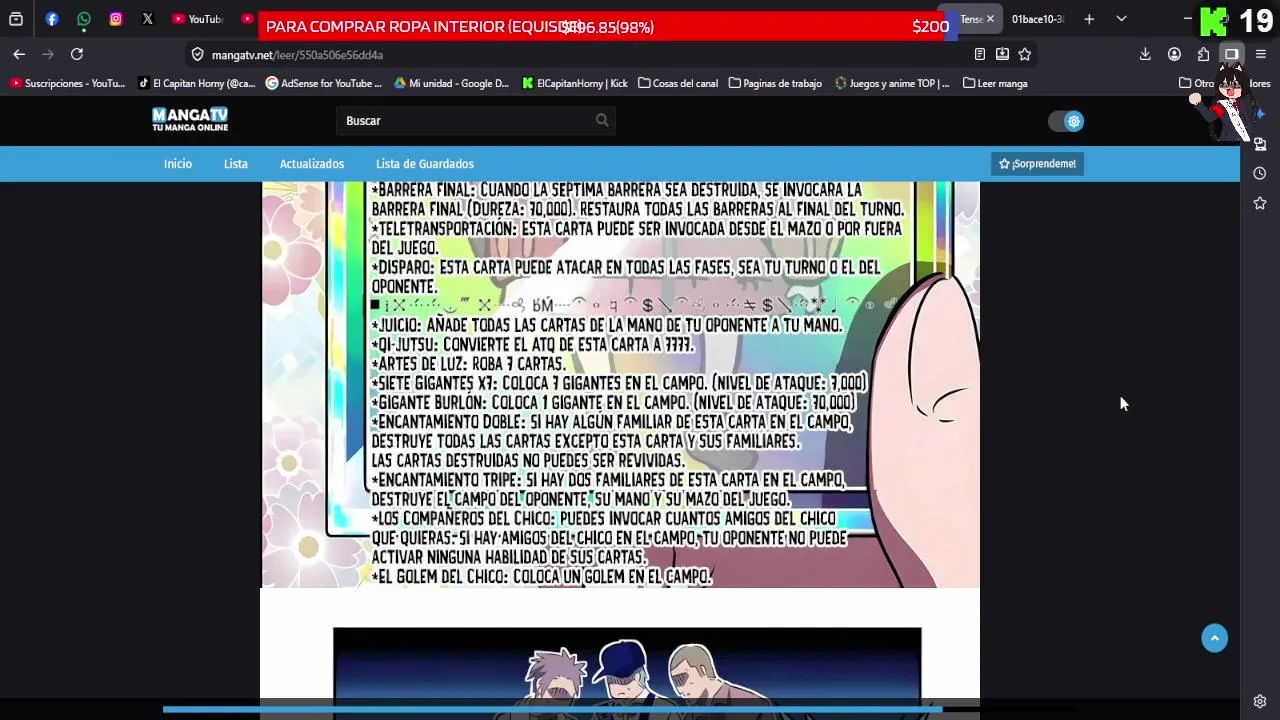Open AdSense for YouTube bookmark
The height and width of the screenshot is (720, 1280).
pyautogui.click(x=324, y=84)
